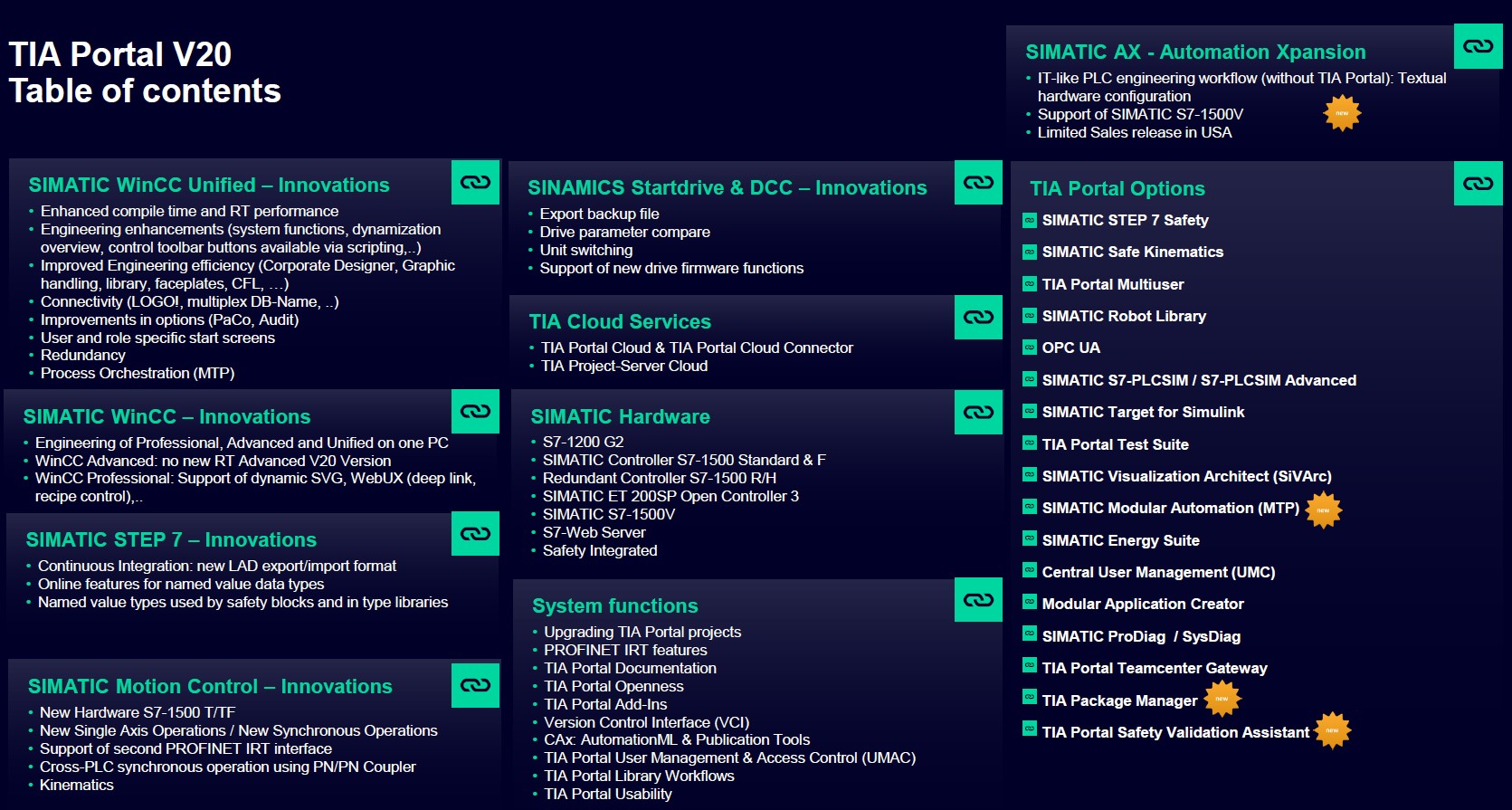Click link icon beside SIMATIC Robot Library
Screen dimensions: 1512x810
(1030, 315)
